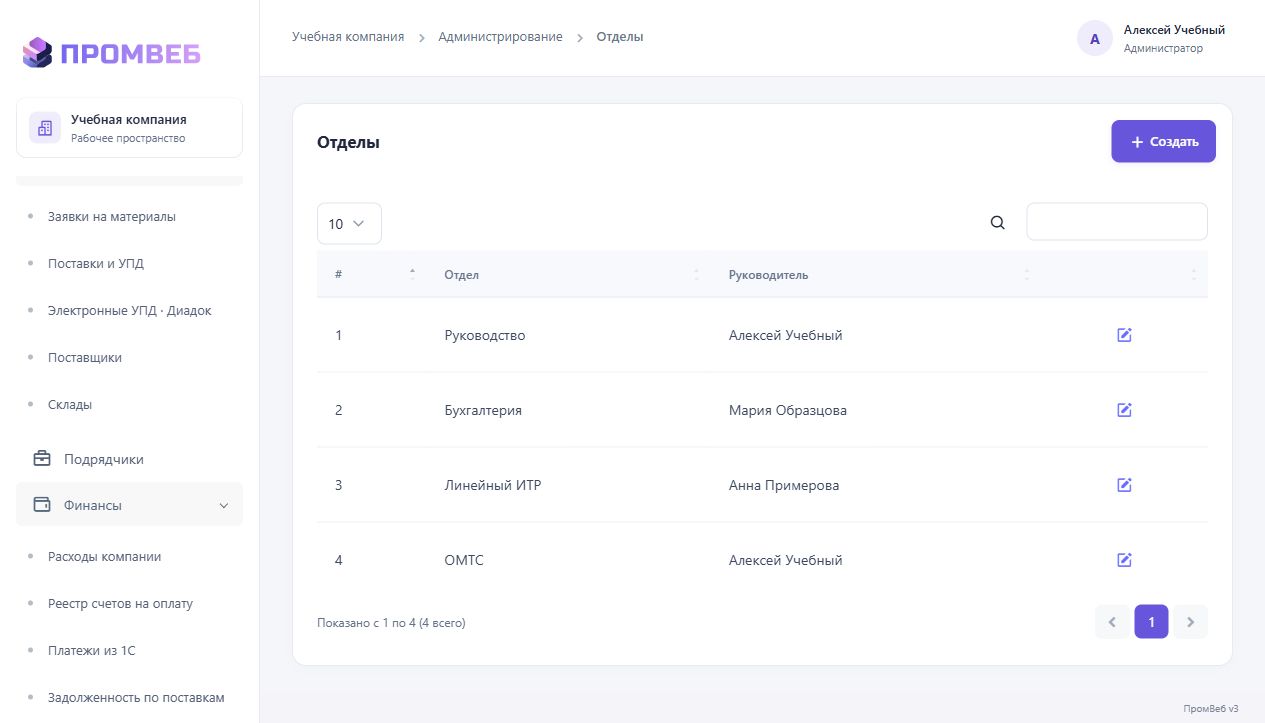Go to next page in pagination
Screen dimensions: 1265x723
click(1190, 622)
